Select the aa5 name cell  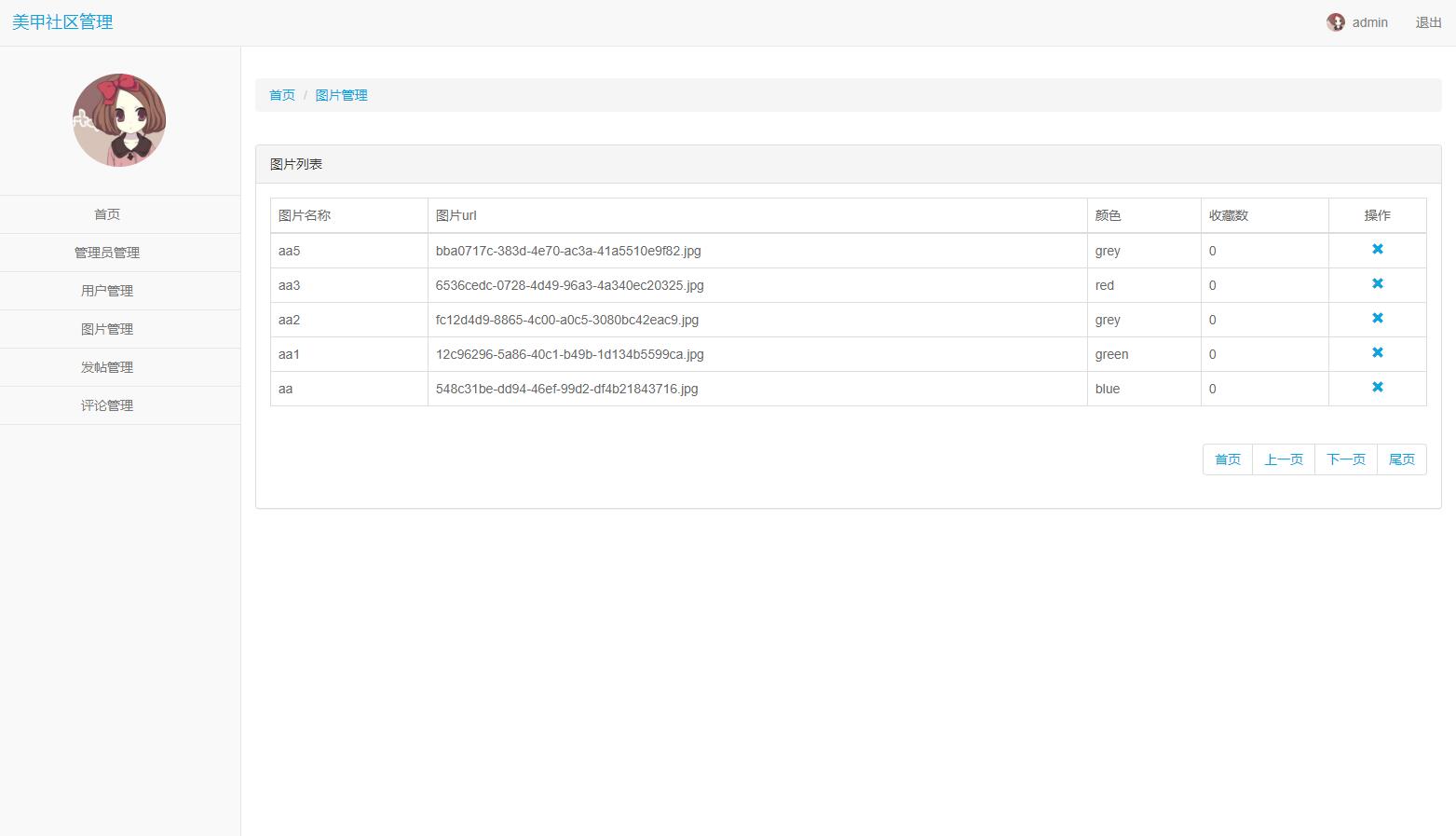[x=349, y=251]
